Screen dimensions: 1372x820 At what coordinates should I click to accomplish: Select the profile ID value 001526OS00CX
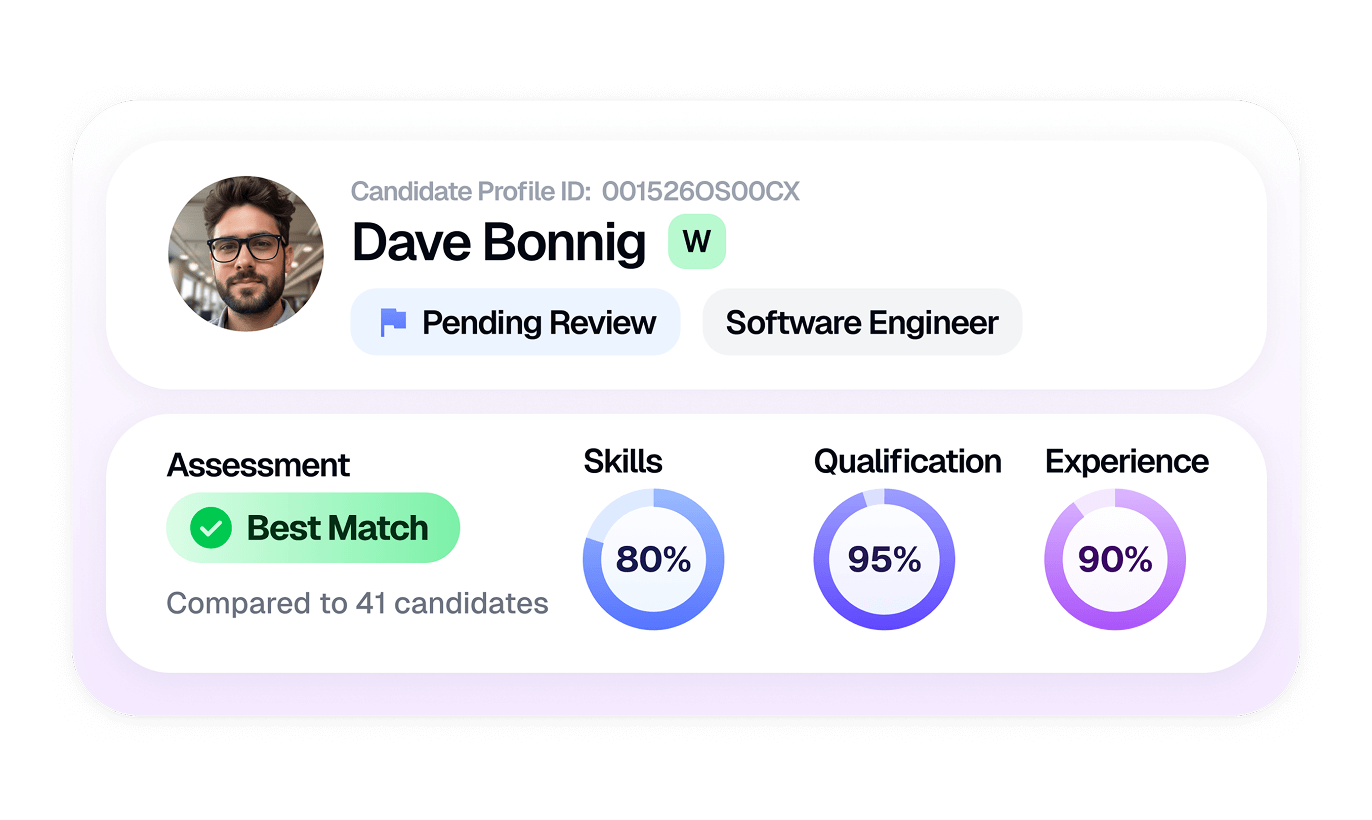point(701,192)
